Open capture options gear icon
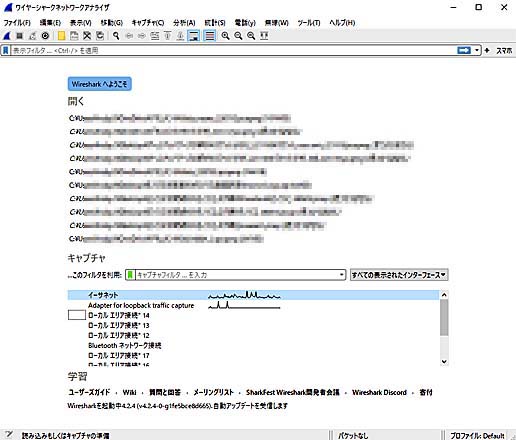 click(45, 36)
